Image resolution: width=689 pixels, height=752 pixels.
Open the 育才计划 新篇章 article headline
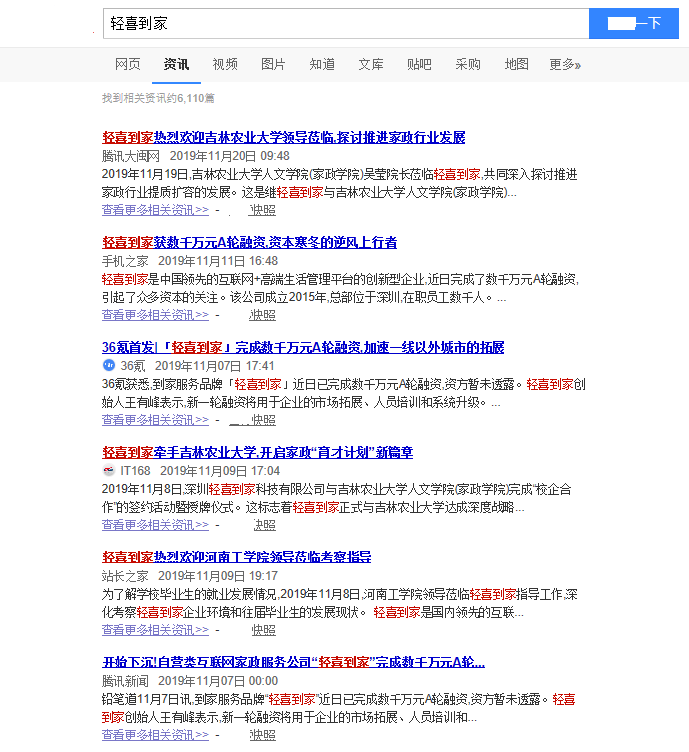point(257,453)
